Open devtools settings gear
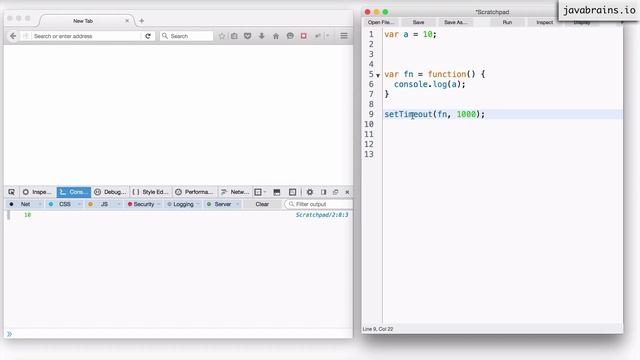This screenshot has width=640, height=360. (310, 192)
